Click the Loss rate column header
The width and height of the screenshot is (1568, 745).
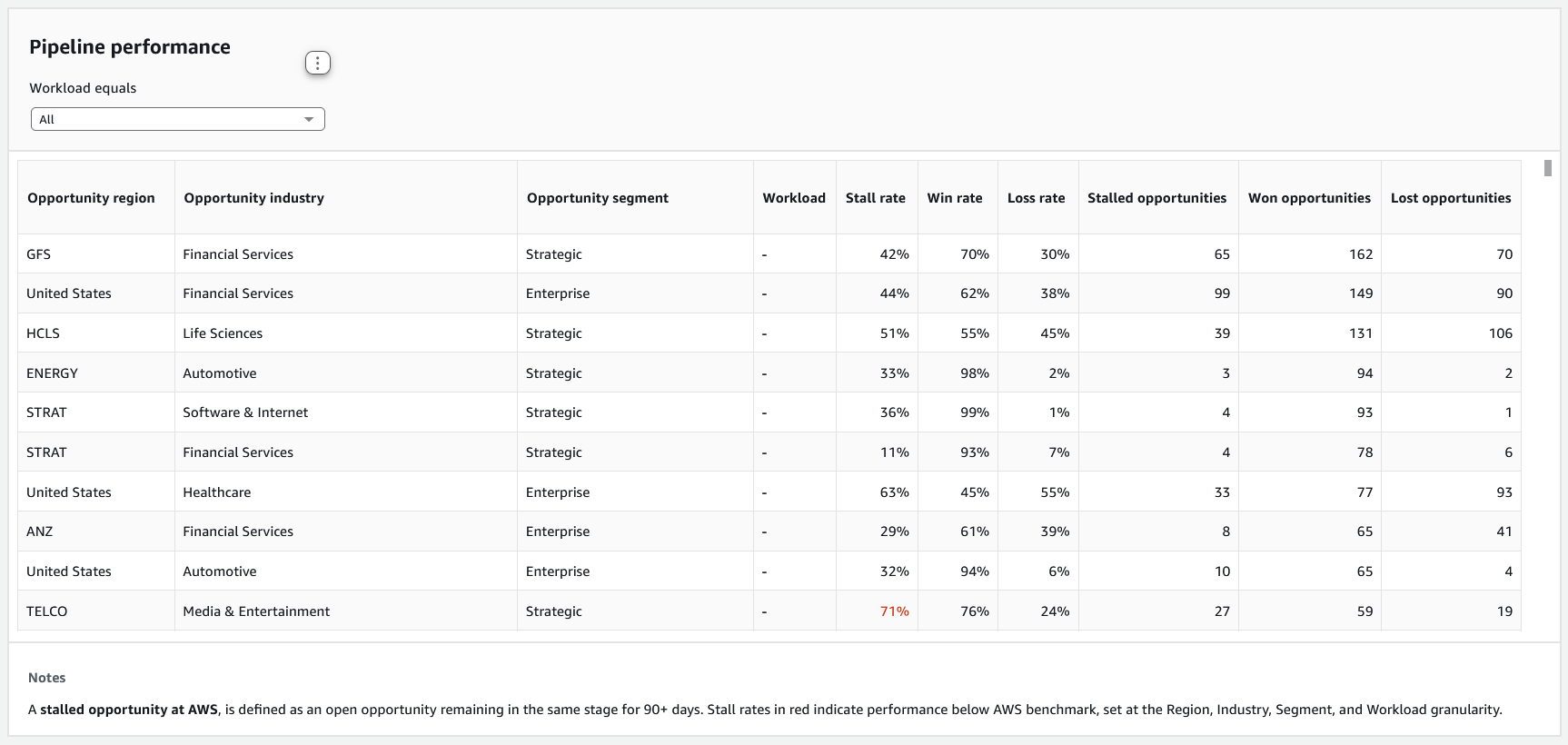pyautogui.click(x=1036, y=198)
